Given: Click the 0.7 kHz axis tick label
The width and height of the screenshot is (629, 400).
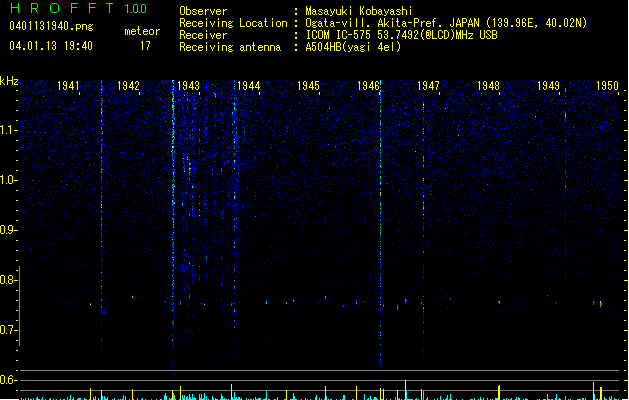Looking at the screenshot, I should [7, 330].
